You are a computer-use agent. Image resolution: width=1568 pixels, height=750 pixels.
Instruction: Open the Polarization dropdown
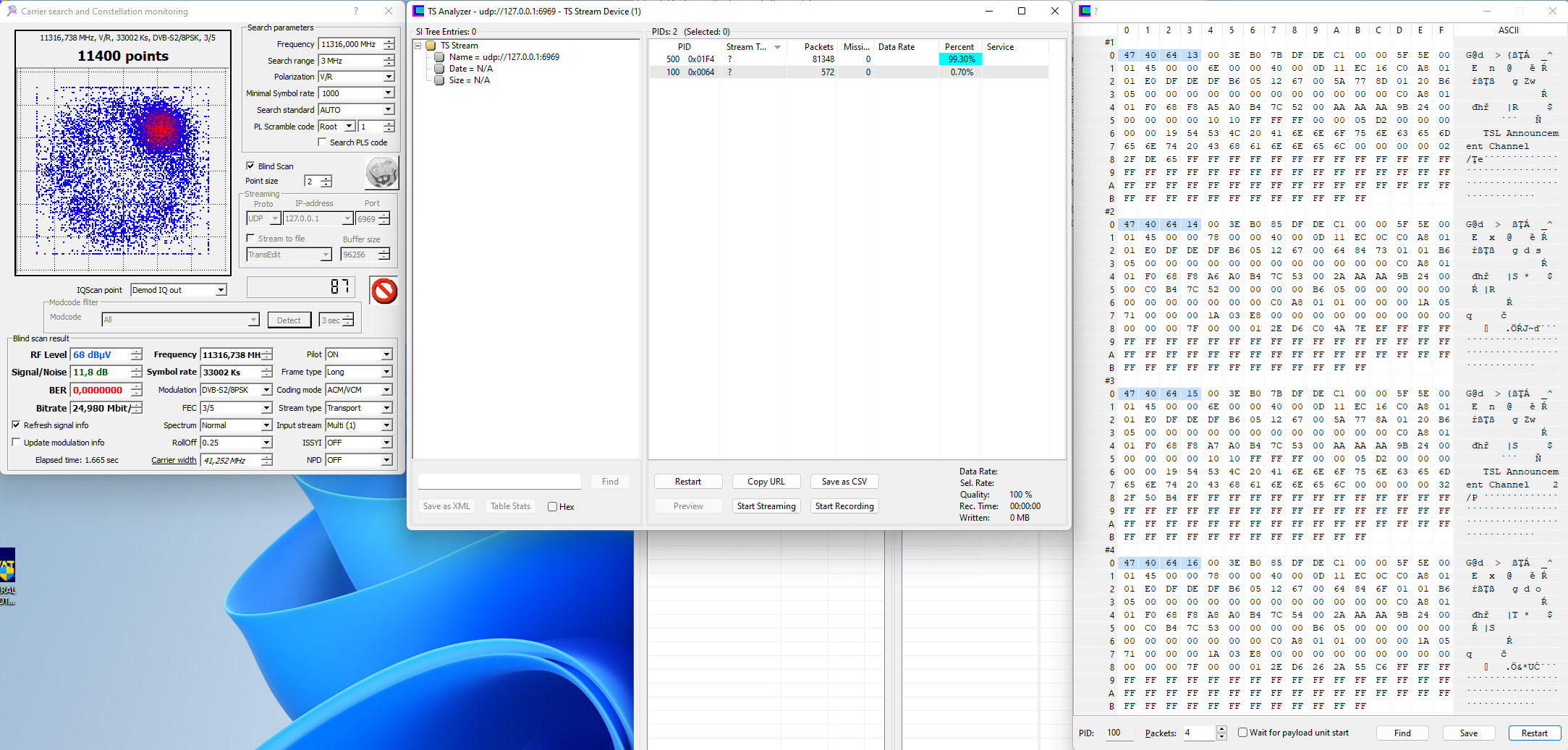pos(389,77)
